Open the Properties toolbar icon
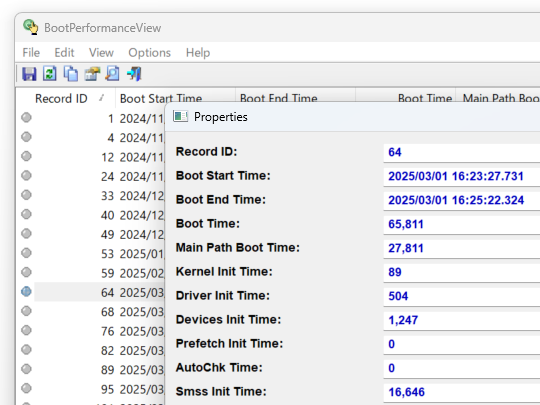This screenshot has width=540, height=405. tap(92, 74)
